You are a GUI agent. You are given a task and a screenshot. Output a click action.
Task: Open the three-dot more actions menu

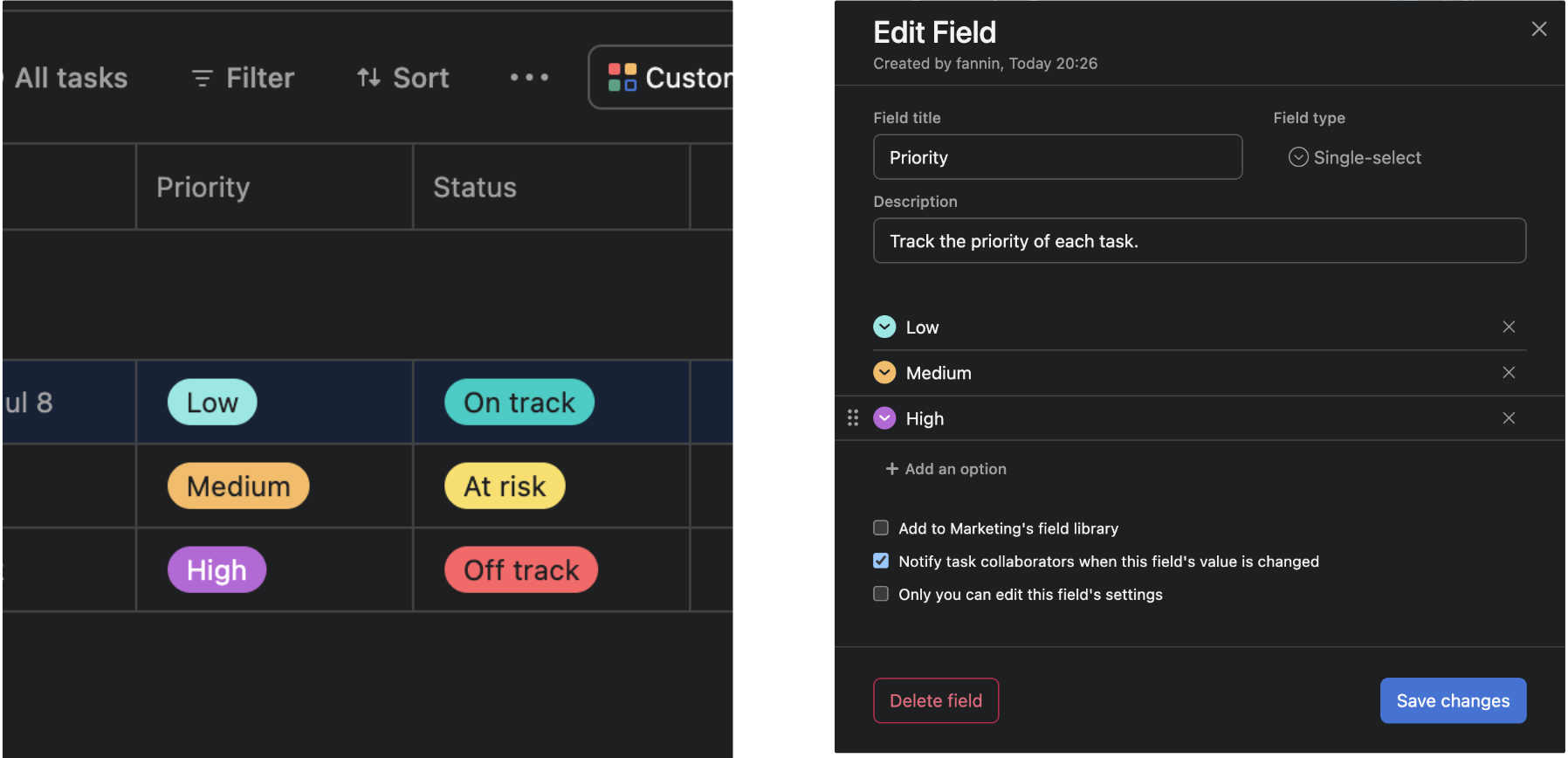529,78
